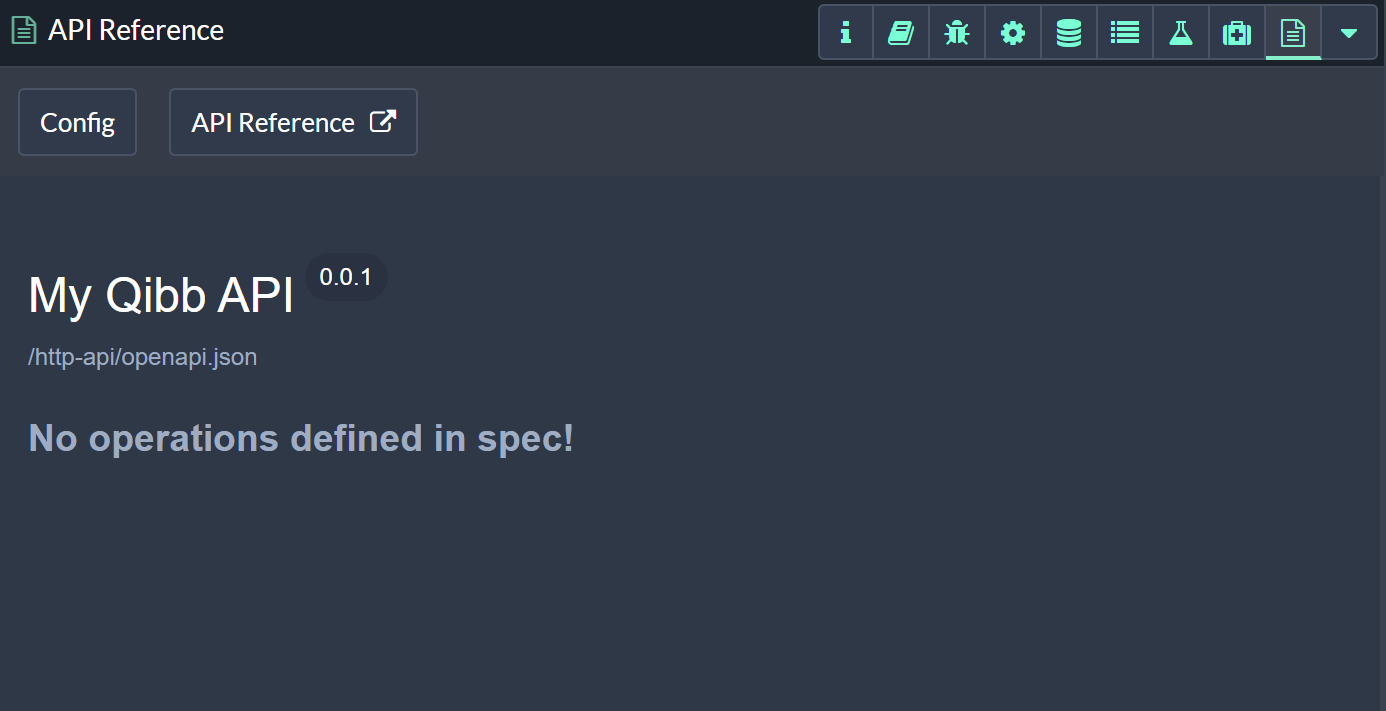Viewport: 1386px width, 711px height.
Task: Expand the toolbar dropdown arrow
Action: point(1349,33)
